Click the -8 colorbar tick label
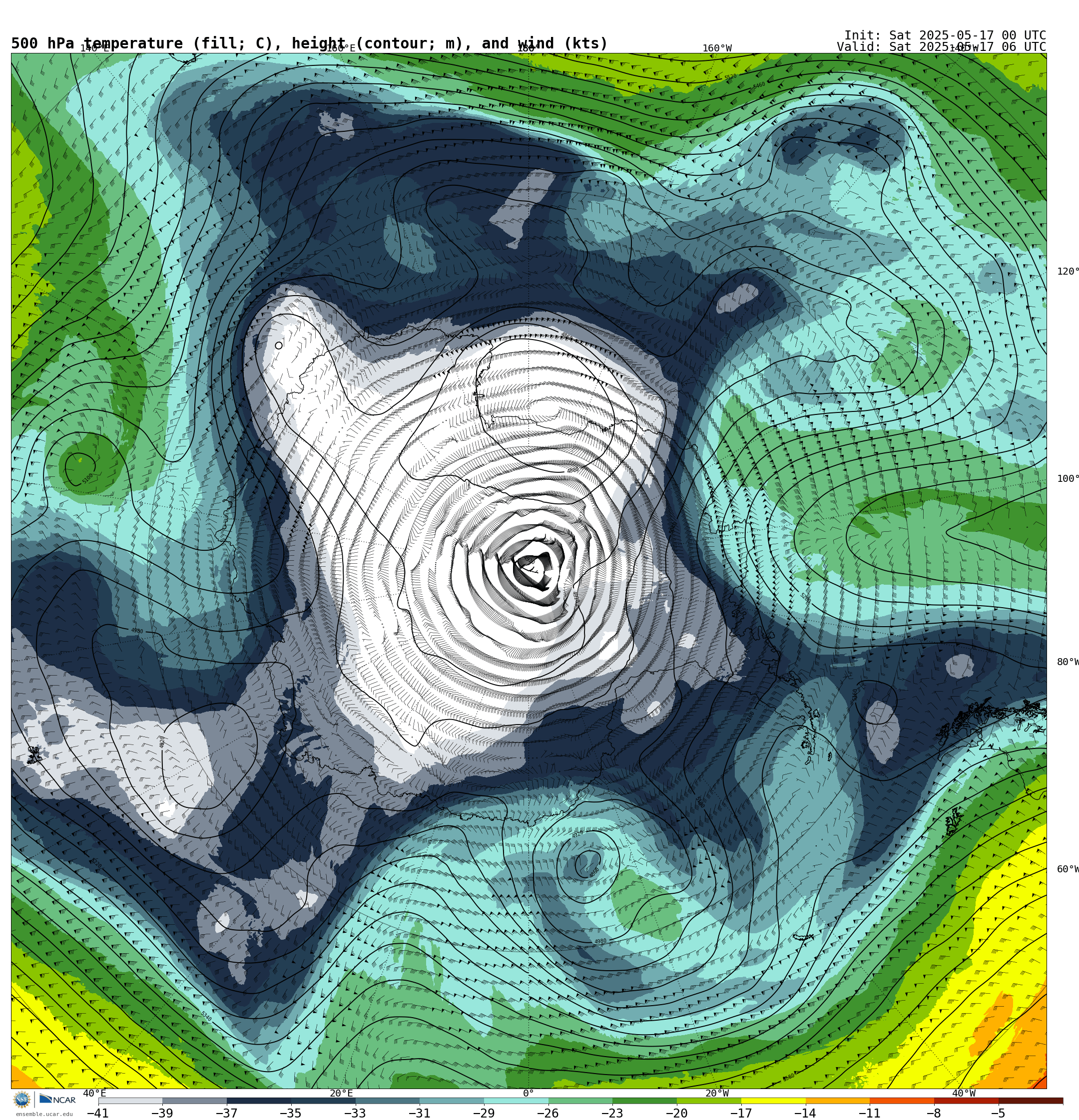This screenshot has height=1120, width=1079. pyautogui.click(x=934, y=1113)
